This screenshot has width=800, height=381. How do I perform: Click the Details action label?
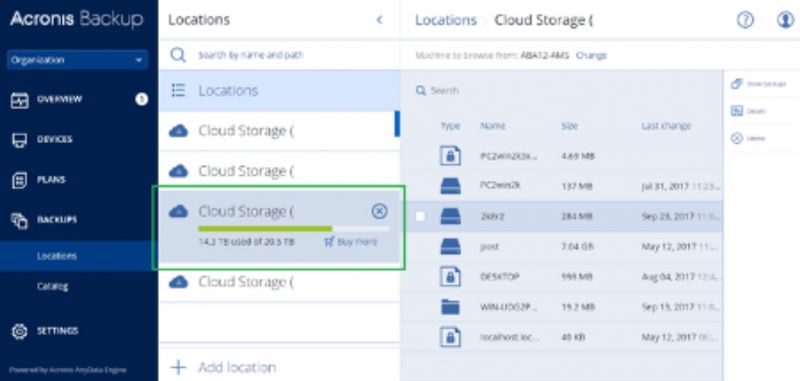click(x=757, y=111)
